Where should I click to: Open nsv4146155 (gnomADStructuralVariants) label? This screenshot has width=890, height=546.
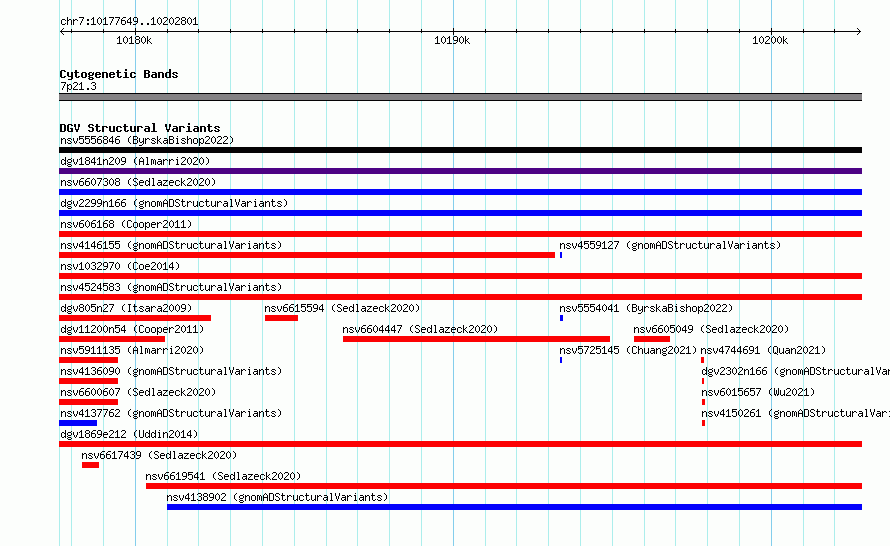point(171,245)
